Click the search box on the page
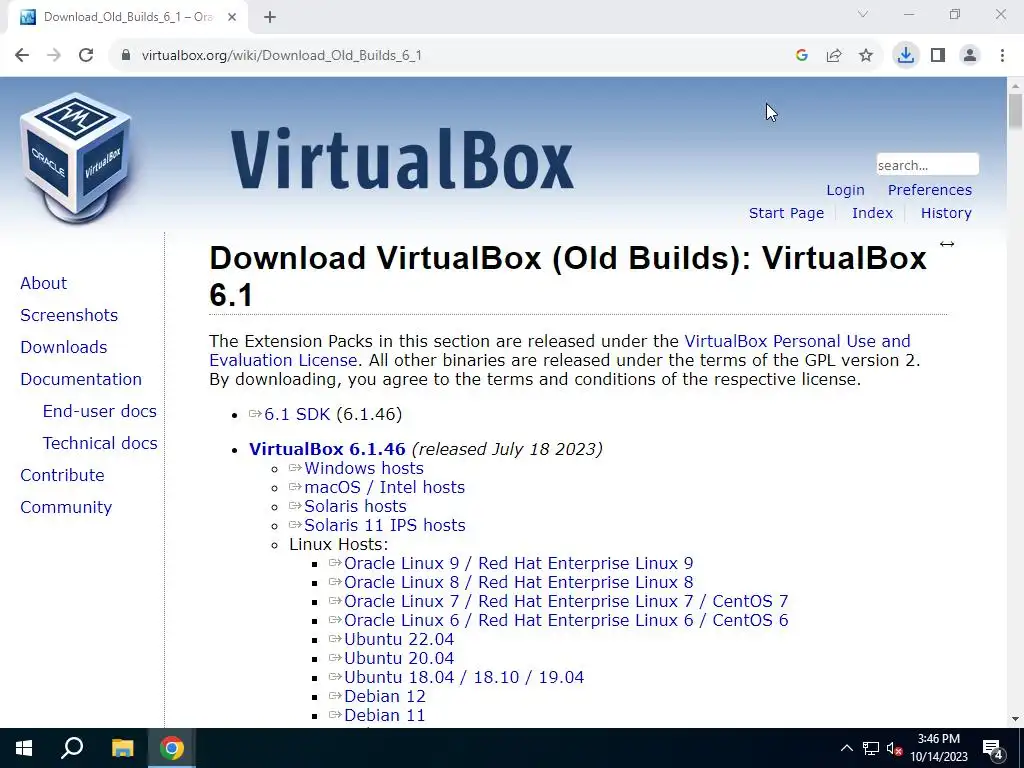The width and height of the screenshot is (1024, 768). coord(927,165)
